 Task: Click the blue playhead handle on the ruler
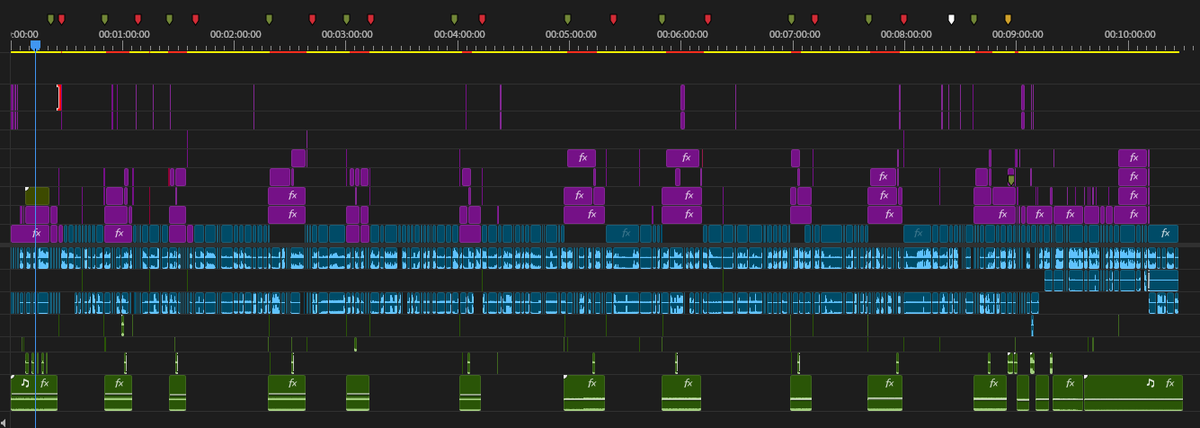35,45
